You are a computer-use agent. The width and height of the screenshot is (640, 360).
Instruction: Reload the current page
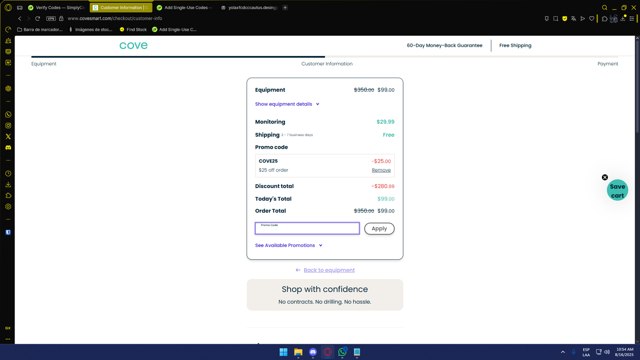pyautogui.click(x=38, y=18)
